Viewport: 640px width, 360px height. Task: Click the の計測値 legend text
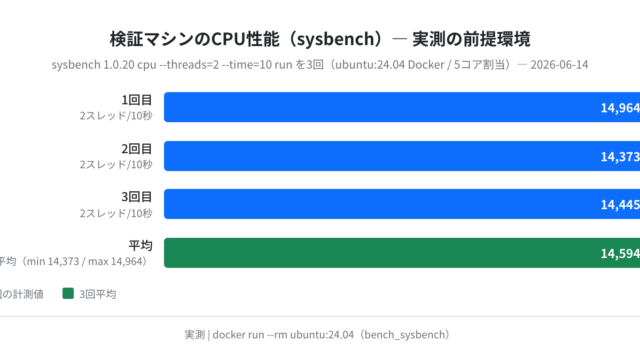[22, 294]
